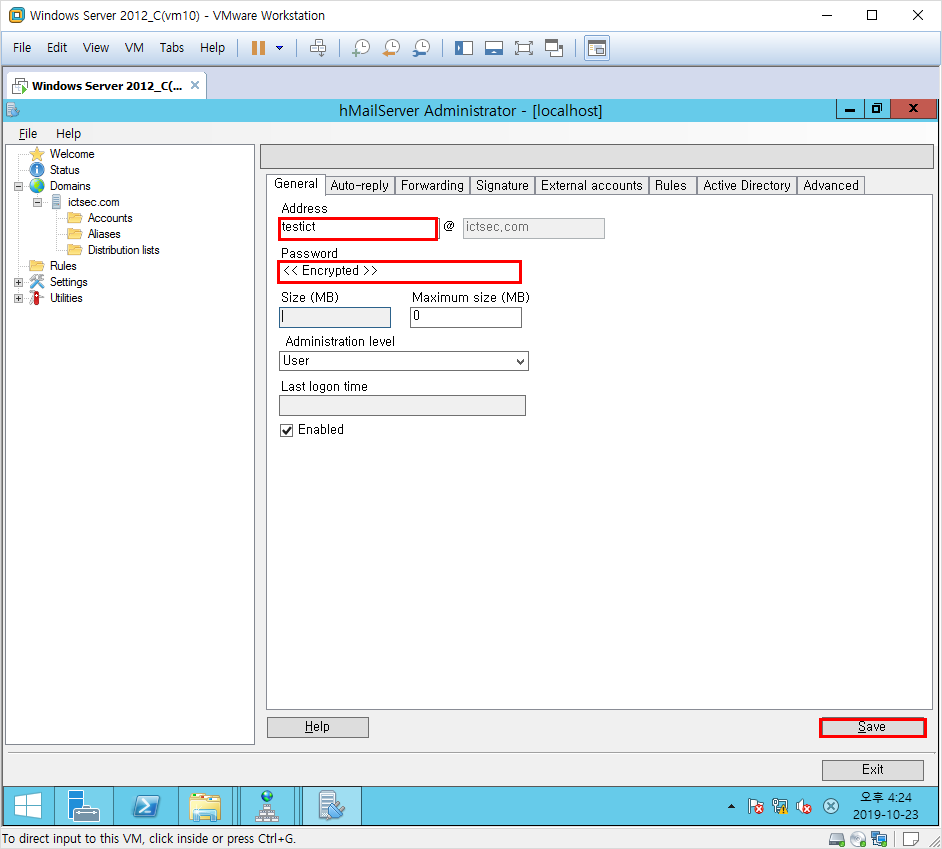Click Send Ctrl+Alt+Del toolbar icon

318,48
